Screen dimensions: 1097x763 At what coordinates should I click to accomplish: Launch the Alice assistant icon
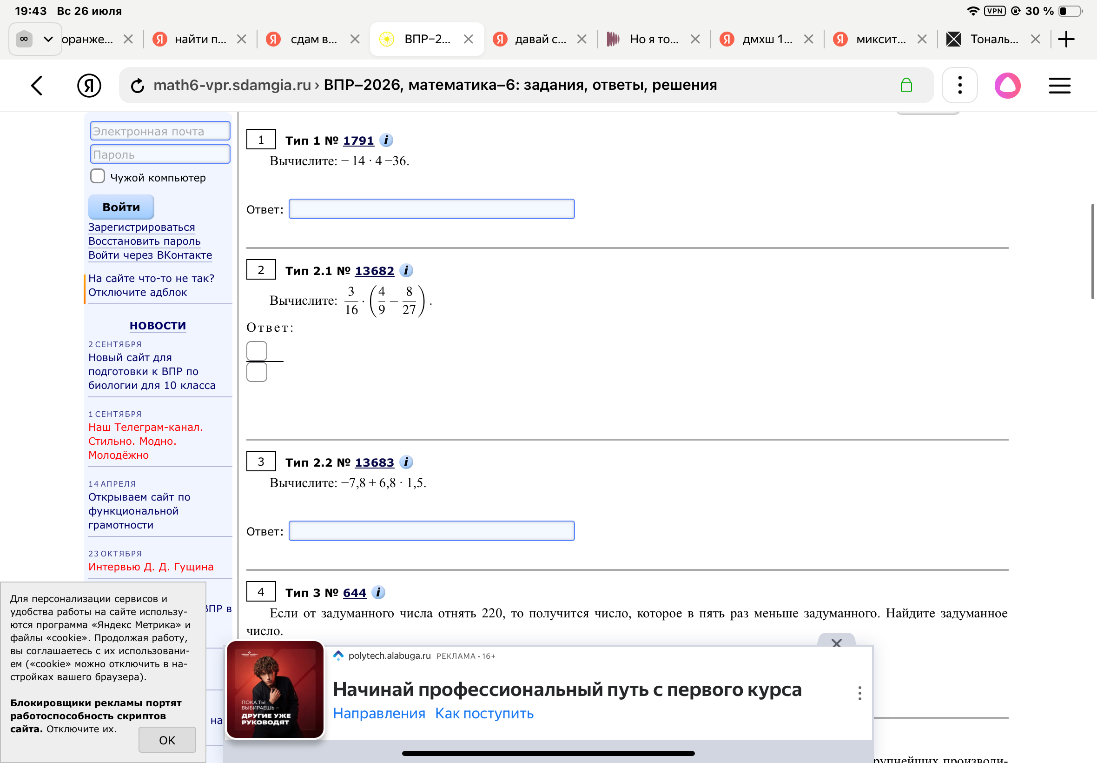tap(1007, 85)
